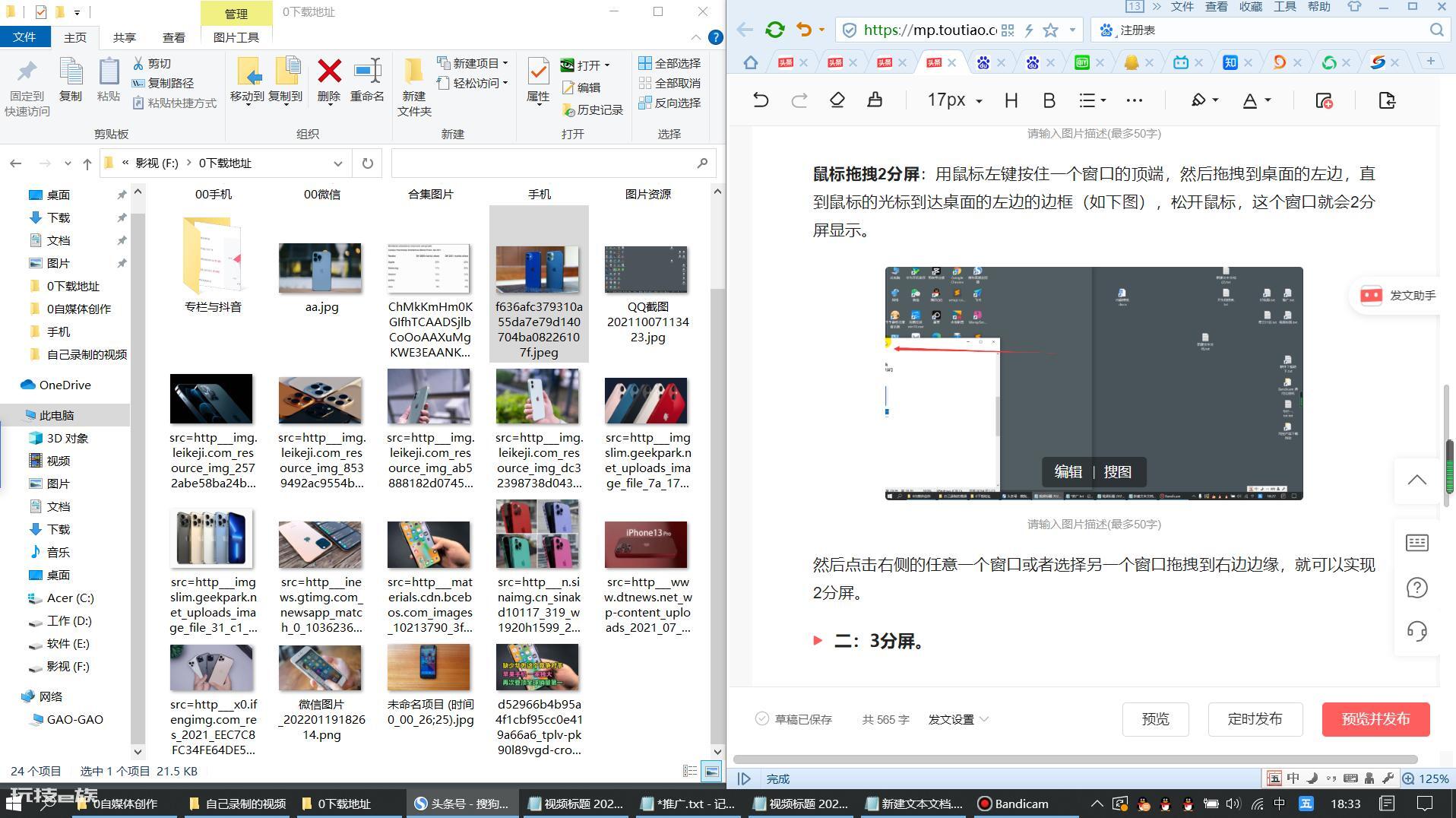The width and height of the screenshot is (1456, 818).
Task: Select aa.jpg thumbnail in Explorer
Action: pyautogui.click(x=321, y=269)
